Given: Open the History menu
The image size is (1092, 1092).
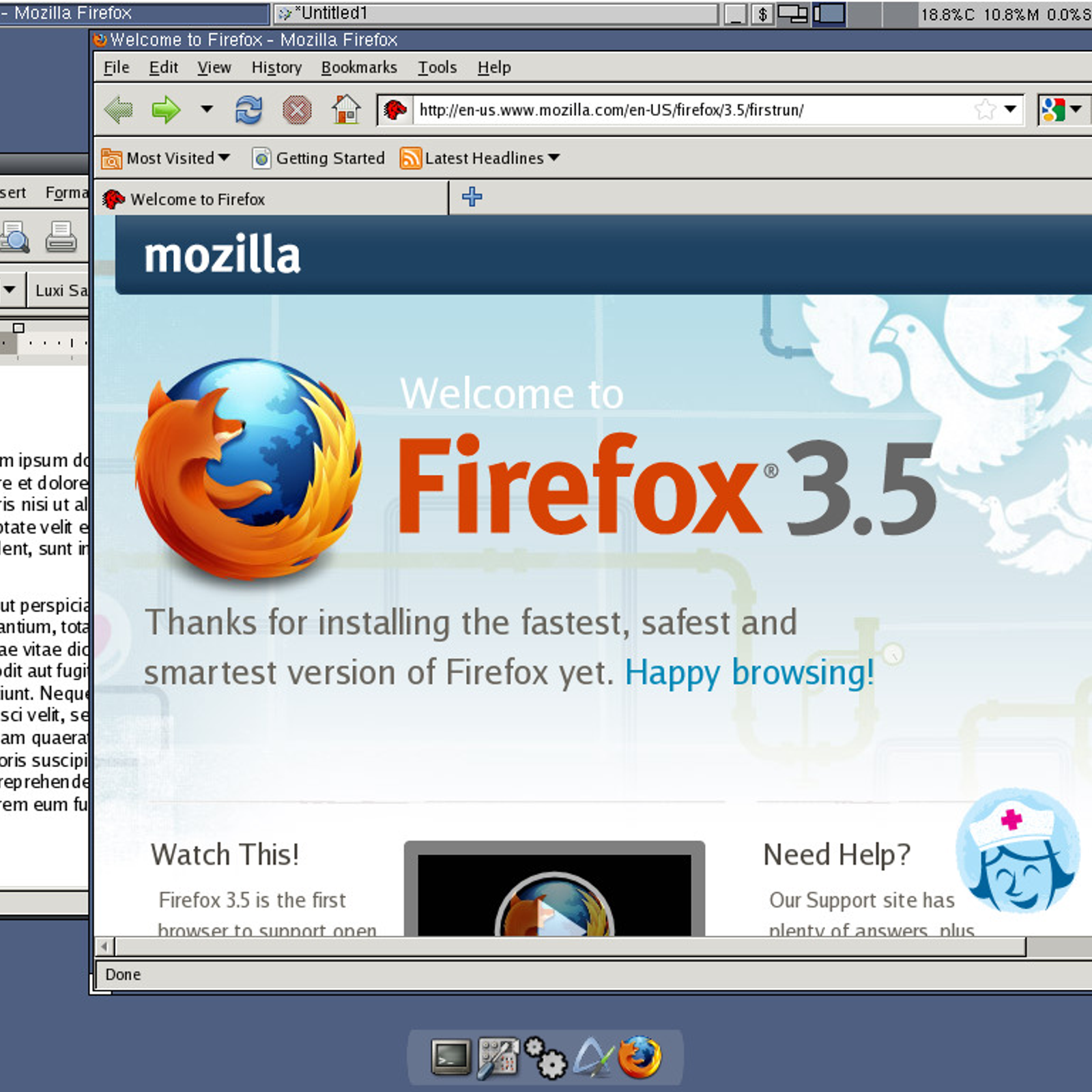Looking at the screenshot, I should coord(276,68).
